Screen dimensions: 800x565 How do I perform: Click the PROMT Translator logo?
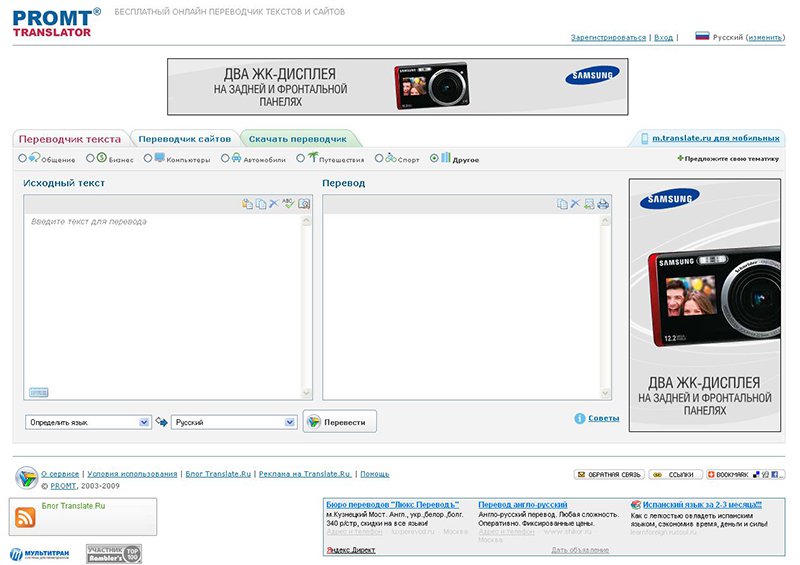(56, 22)
